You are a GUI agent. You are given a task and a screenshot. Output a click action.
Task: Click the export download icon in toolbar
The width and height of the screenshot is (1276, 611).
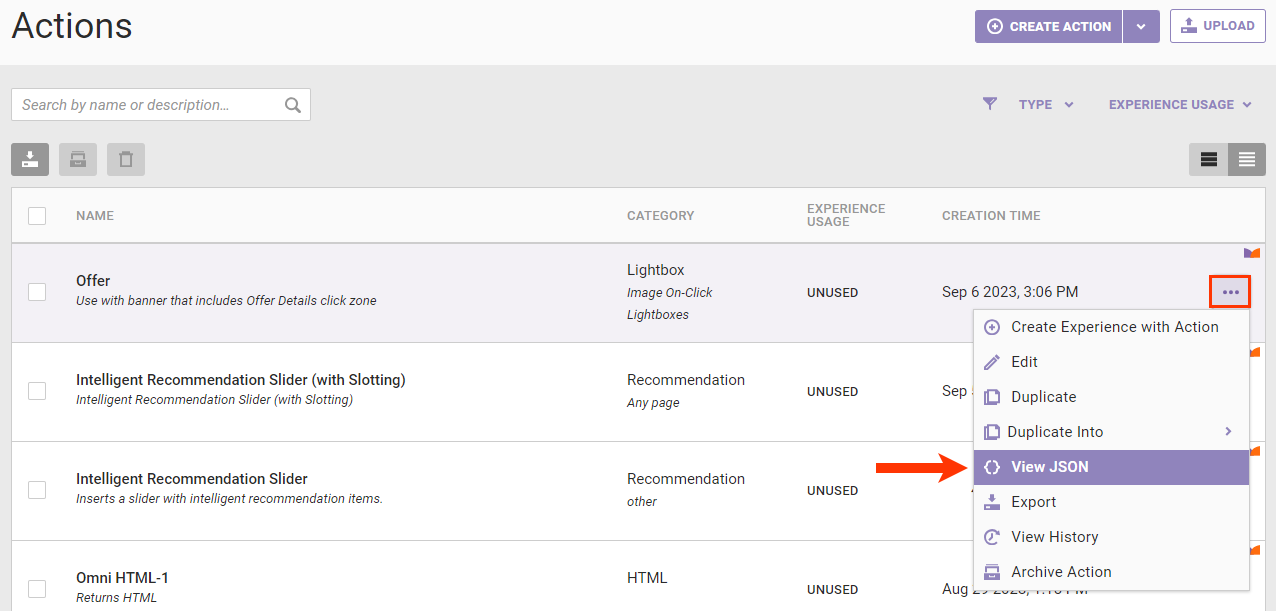pos(30,160)
